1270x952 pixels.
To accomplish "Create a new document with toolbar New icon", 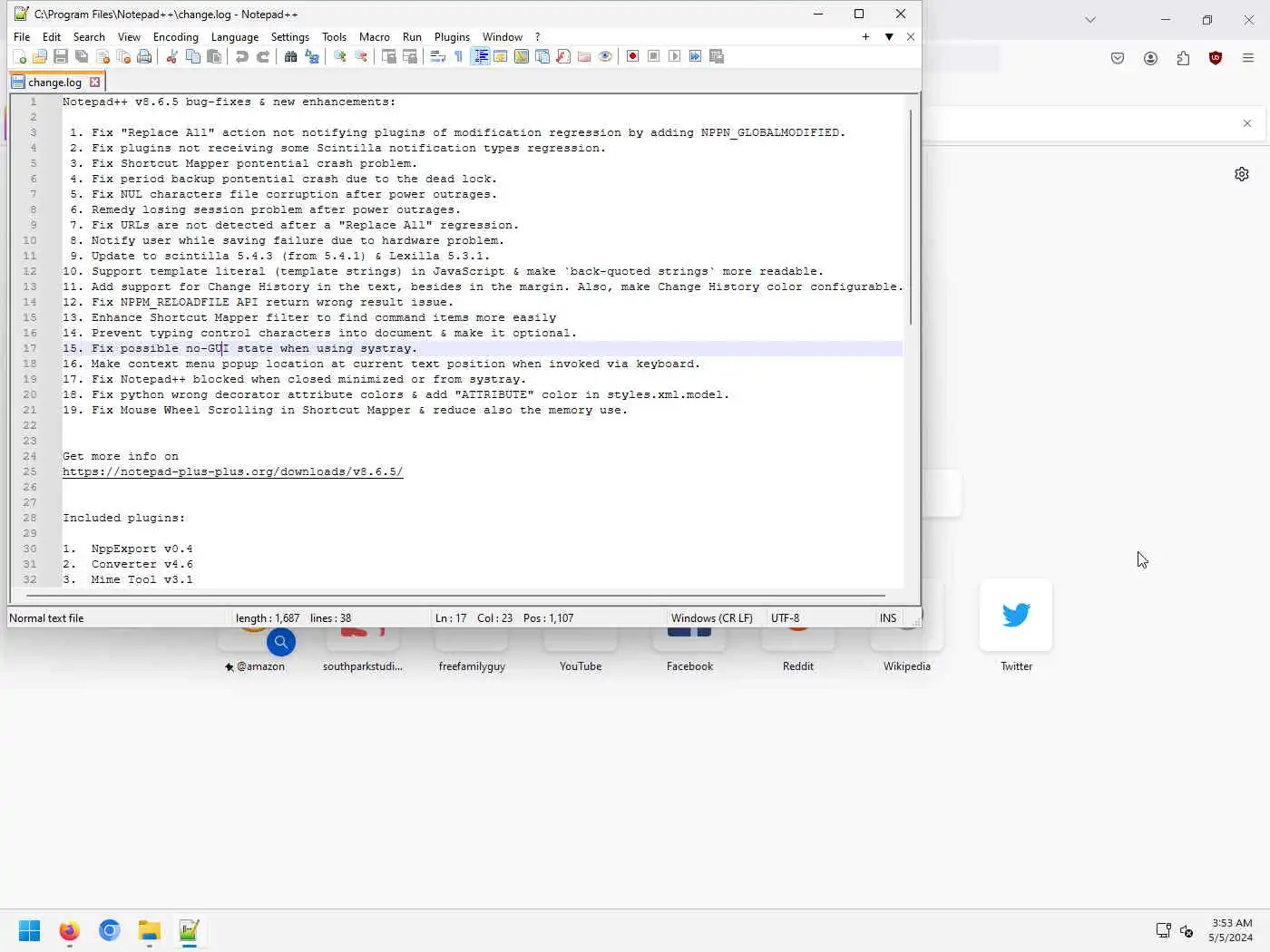I will [19, 56].
